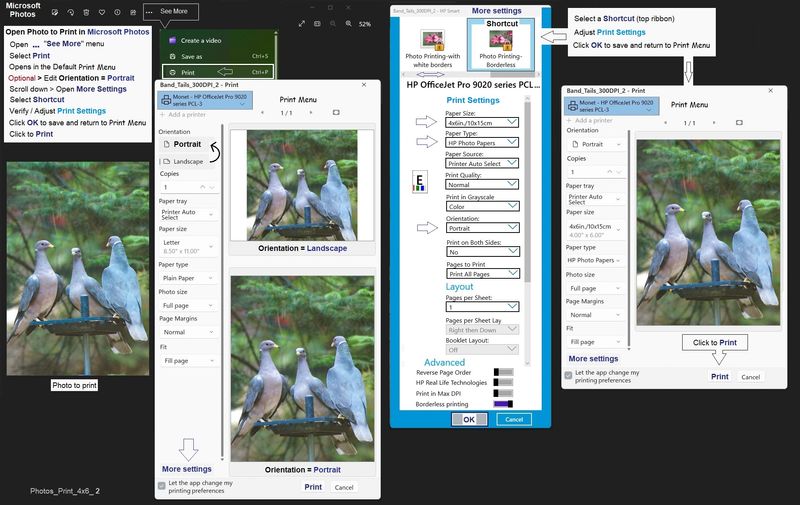Open the Paper type HP Photo Papers dropdown in 4x6in dialog
Image resolution: width=800 pixels, height=505 pixels.
[x=594, y=260]
